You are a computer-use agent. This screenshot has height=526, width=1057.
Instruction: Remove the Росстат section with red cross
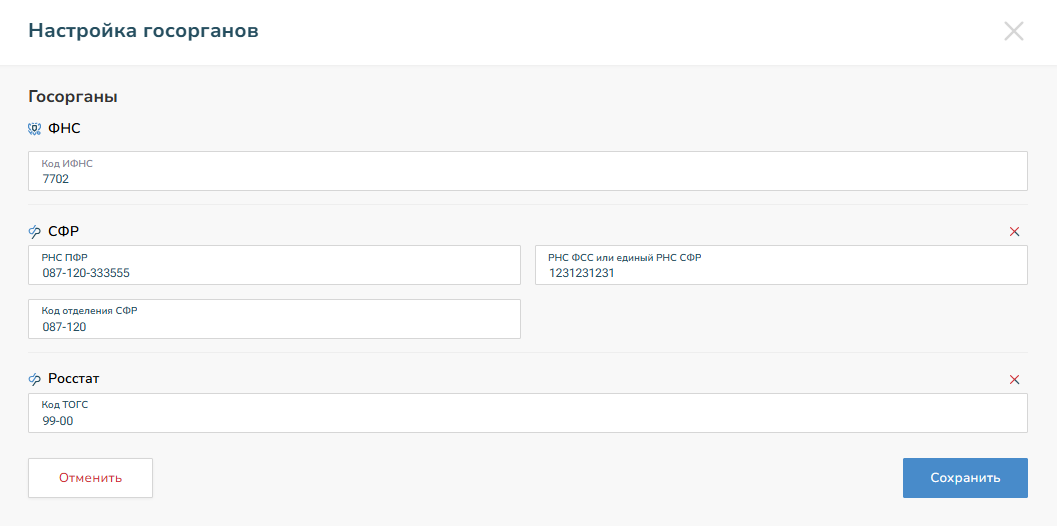tap(1014, 380)
